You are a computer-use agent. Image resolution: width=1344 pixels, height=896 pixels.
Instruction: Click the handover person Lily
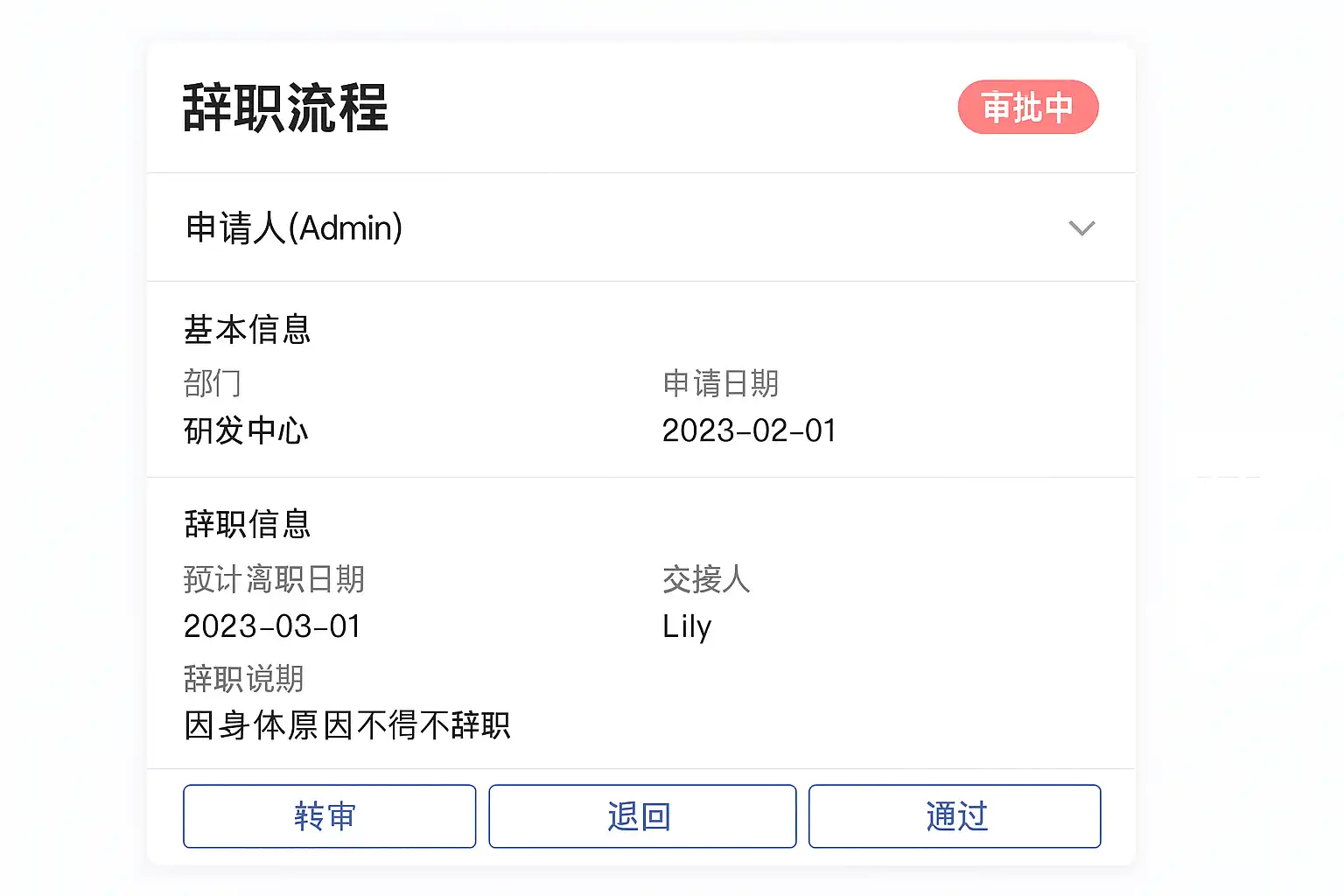[687, 626]
